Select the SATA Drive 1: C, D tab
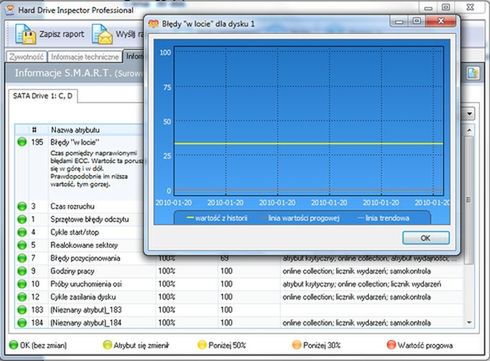490x361 pixels. [43, 96]
